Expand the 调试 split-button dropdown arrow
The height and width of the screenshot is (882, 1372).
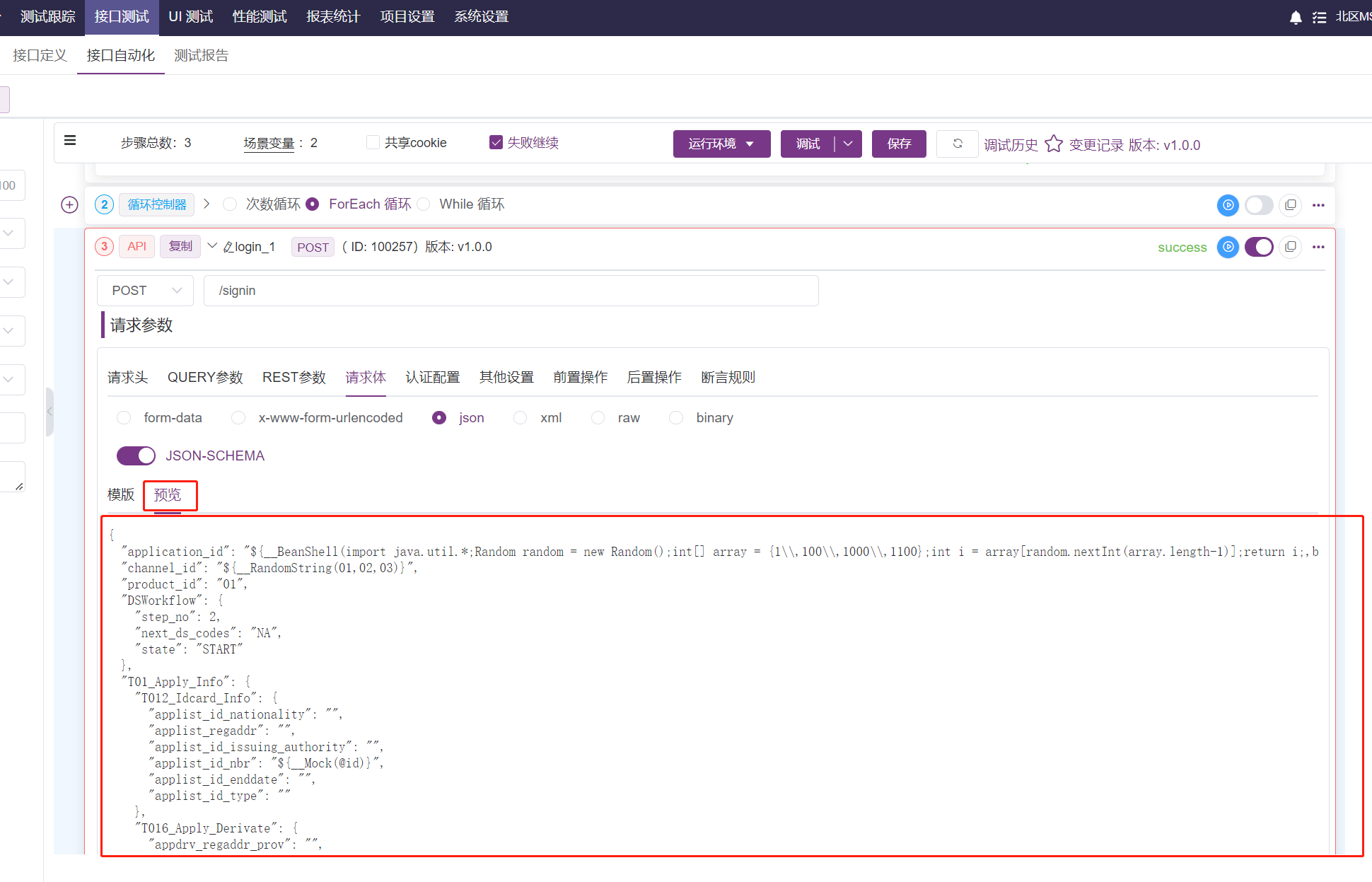tap(849, 144)
